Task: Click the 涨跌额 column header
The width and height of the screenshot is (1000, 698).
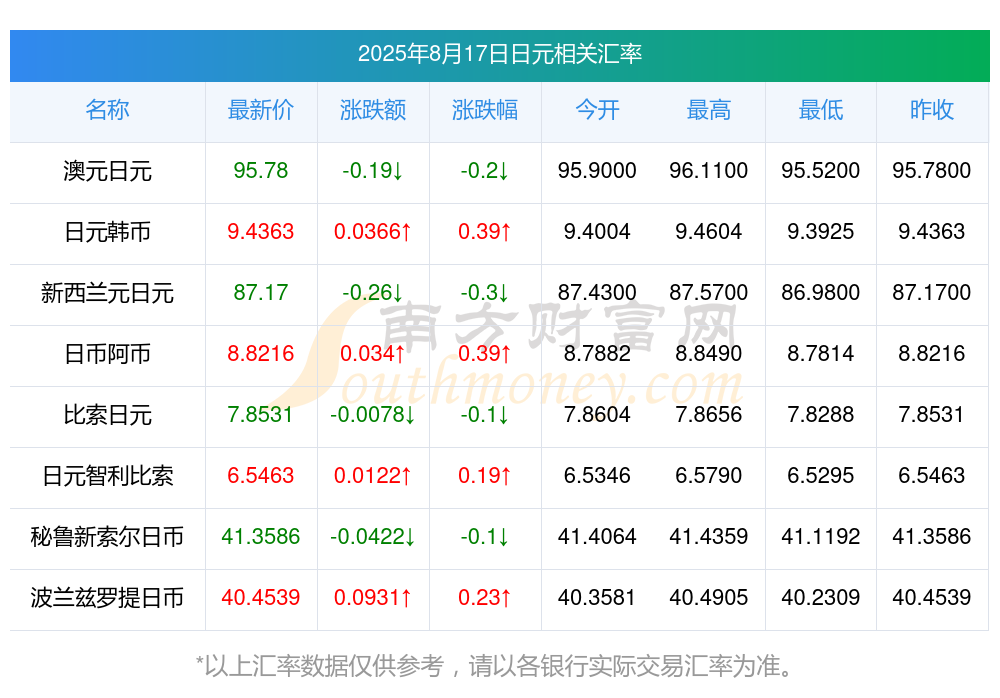Action: [x=373, y=110]
